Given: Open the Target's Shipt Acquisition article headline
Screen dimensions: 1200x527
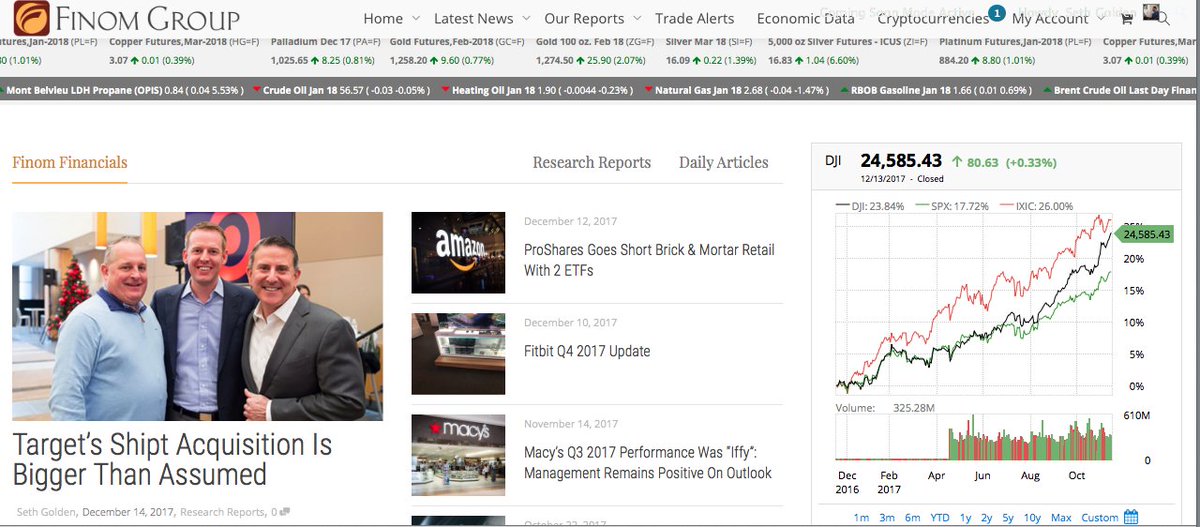Looking at the screenshot, I should (172, 459).
